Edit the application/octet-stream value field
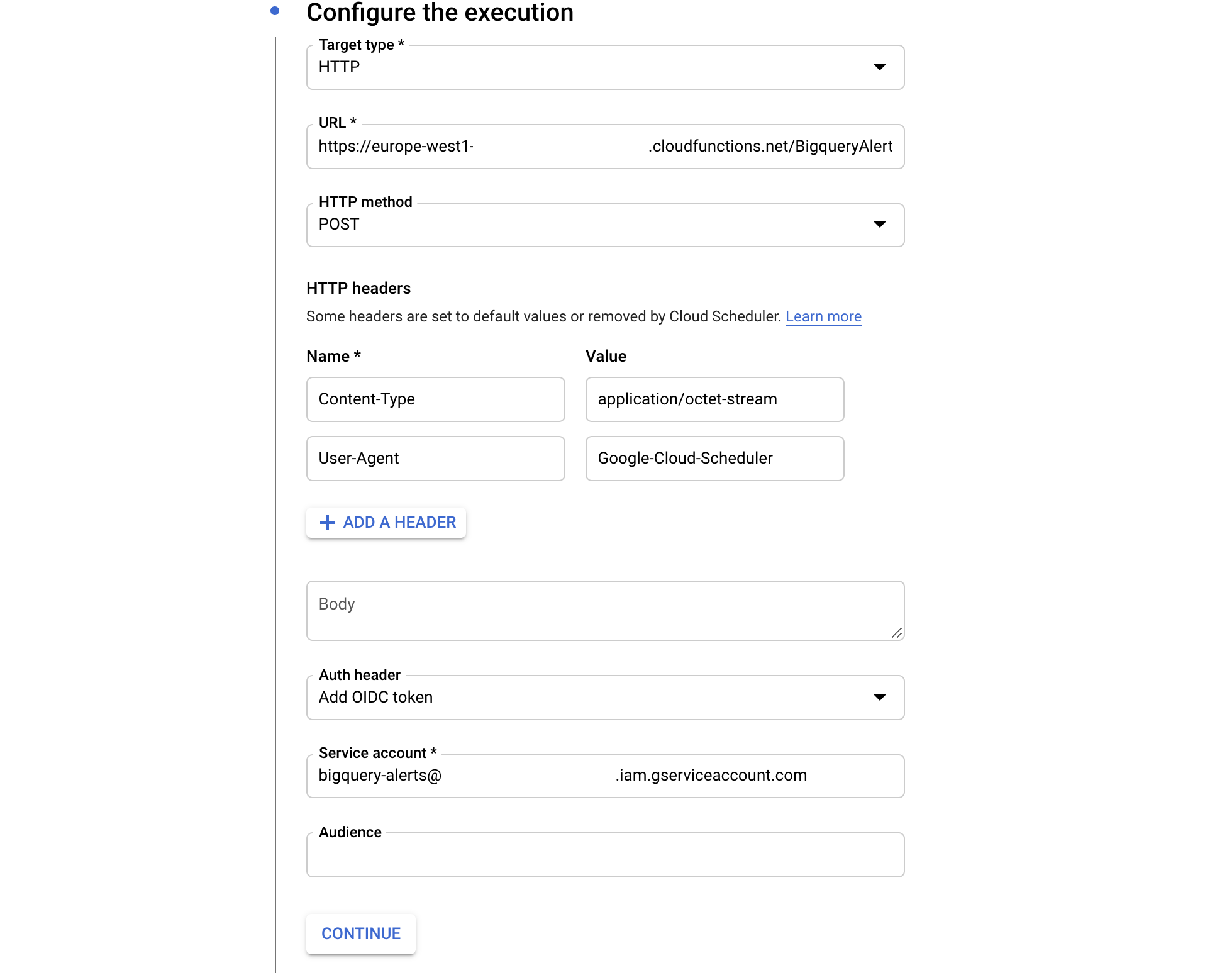1205x980 pixels. pos(714,399)
